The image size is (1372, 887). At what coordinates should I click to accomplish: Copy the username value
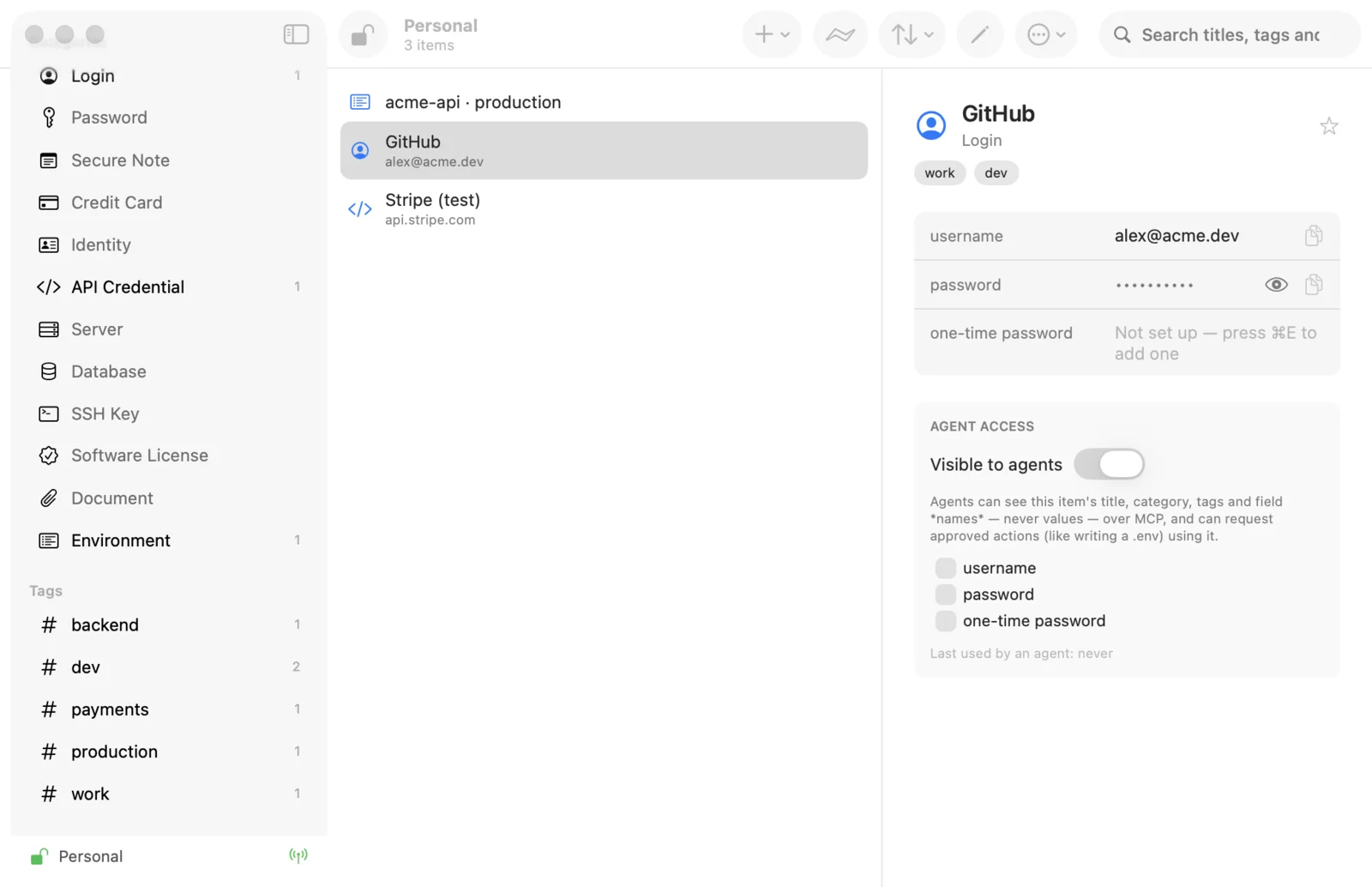click(1313, 235)
